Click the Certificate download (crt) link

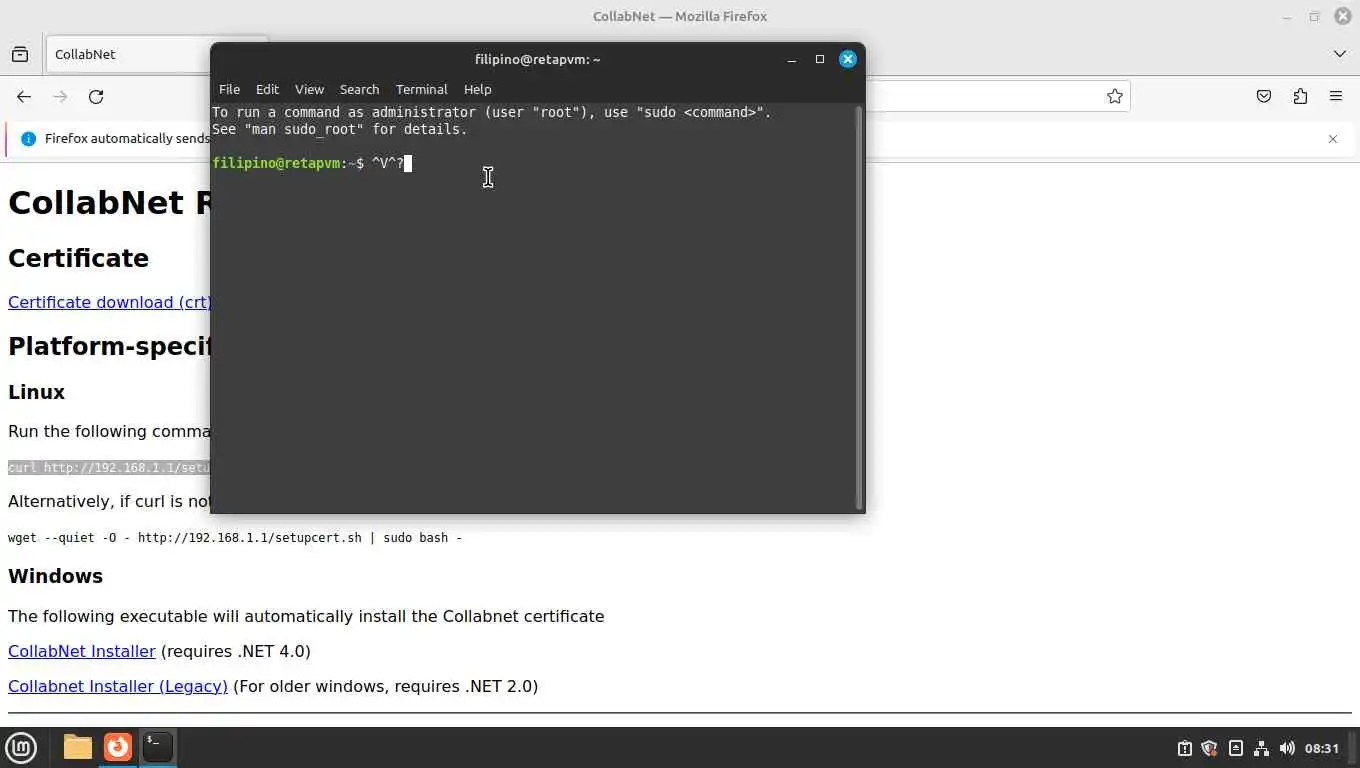click(x=109, y=302)
